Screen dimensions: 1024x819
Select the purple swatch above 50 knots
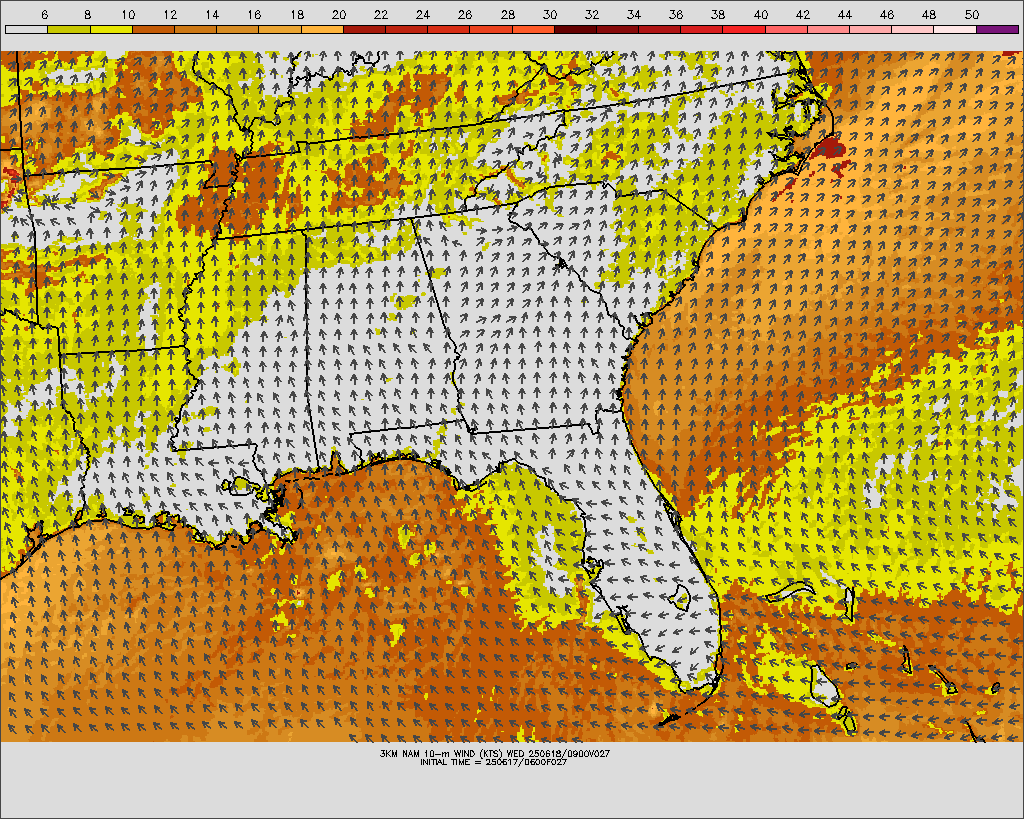point(998,29)
